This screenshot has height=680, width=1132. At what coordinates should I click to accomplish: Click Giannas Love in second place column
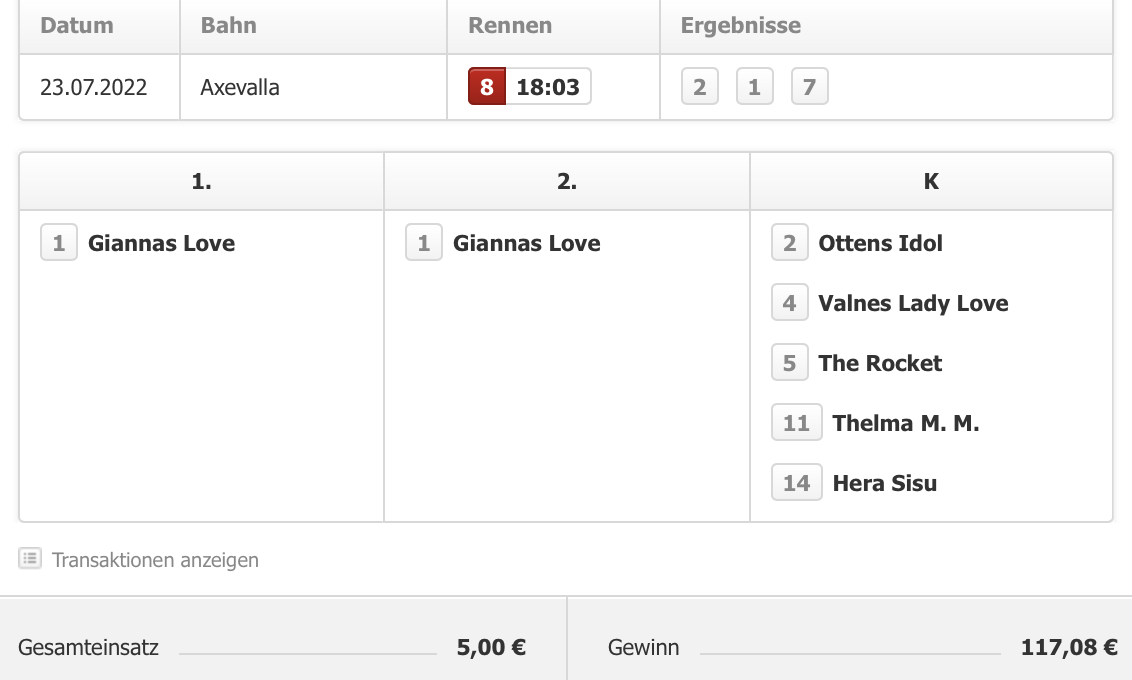526,243
